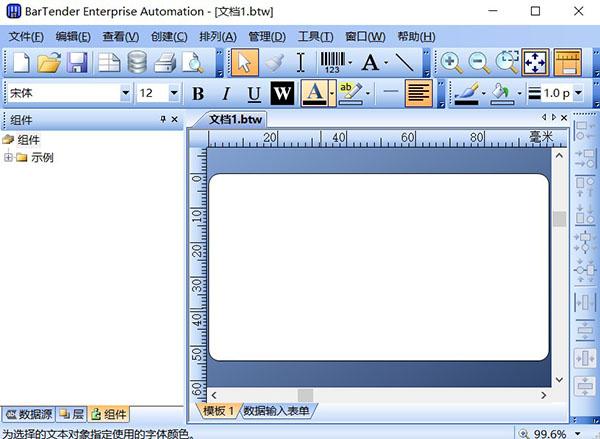Print the label using the printer icon
600x439 pixels.
(x=165, y=62)
